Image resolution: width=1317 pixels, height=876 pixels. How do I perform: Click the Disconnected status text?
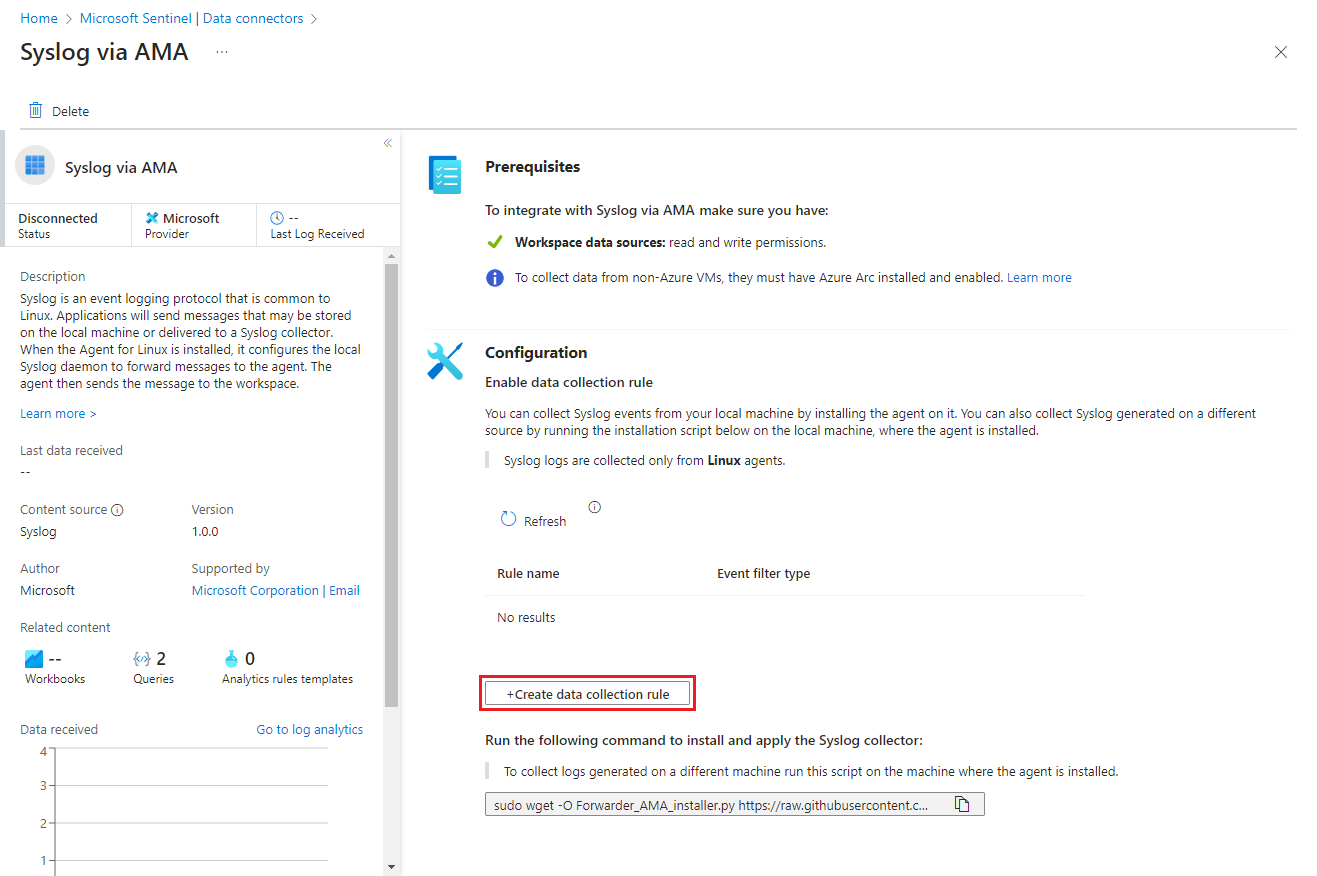click(x=58, y=218)
